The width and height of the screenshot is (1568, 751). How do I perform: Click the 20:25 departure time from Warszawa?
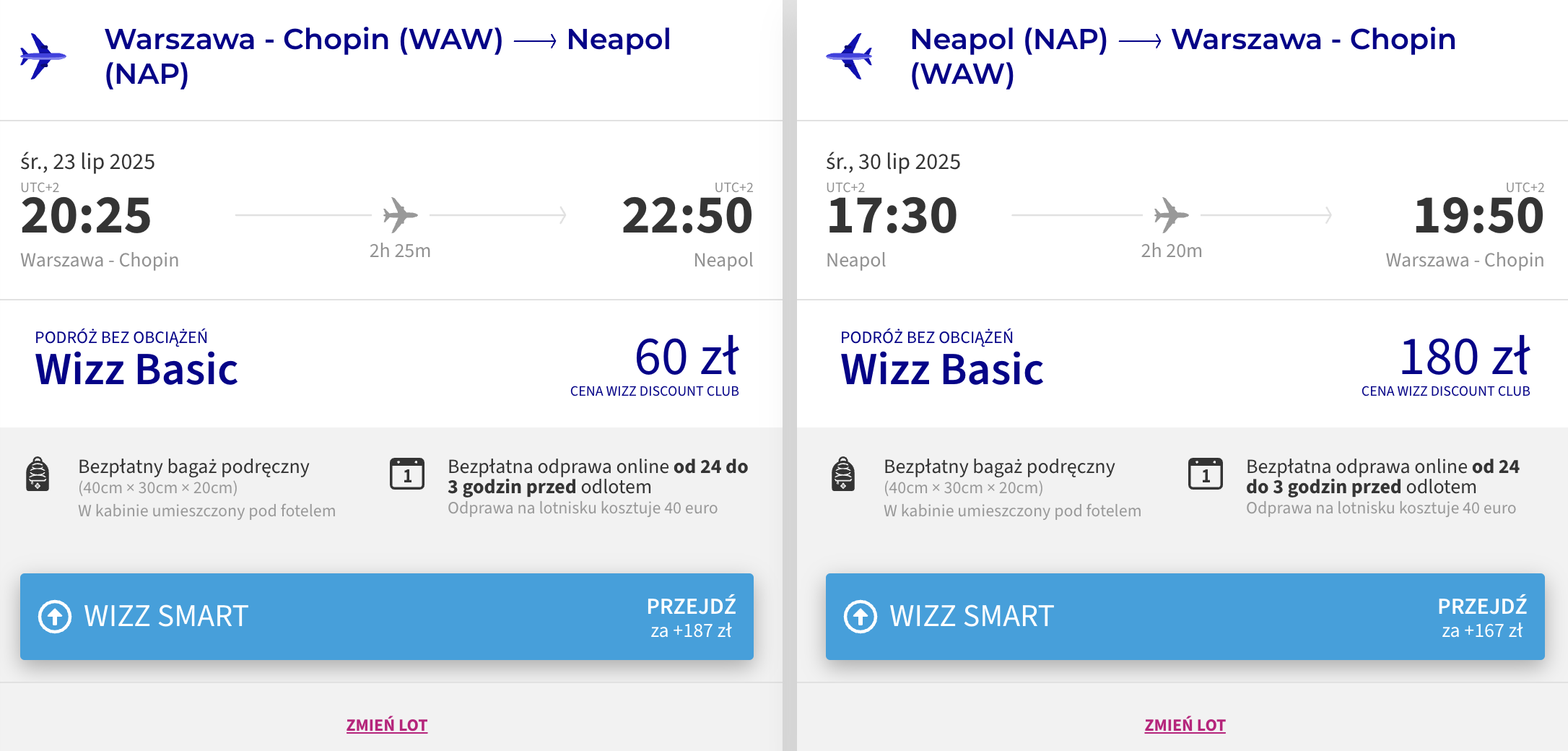[x=86, y=215]
